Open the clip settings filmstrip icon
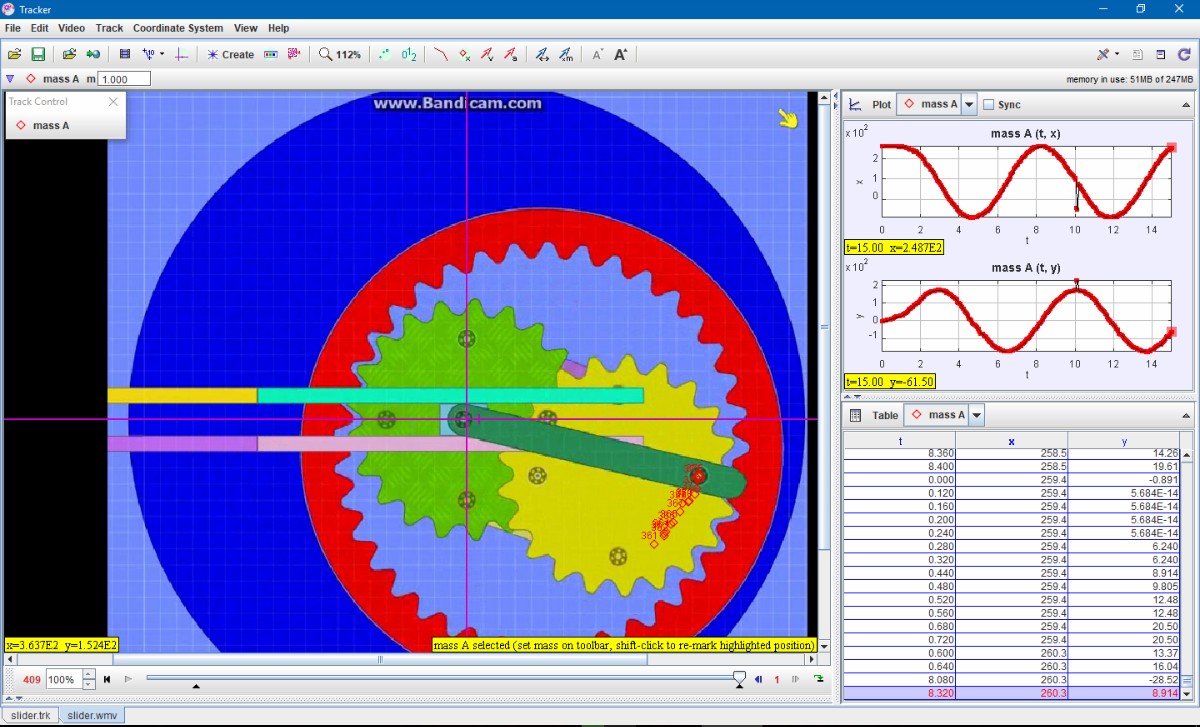This screenshot has width=1200, height=727. pyautogui.click(x=125, y=54)
